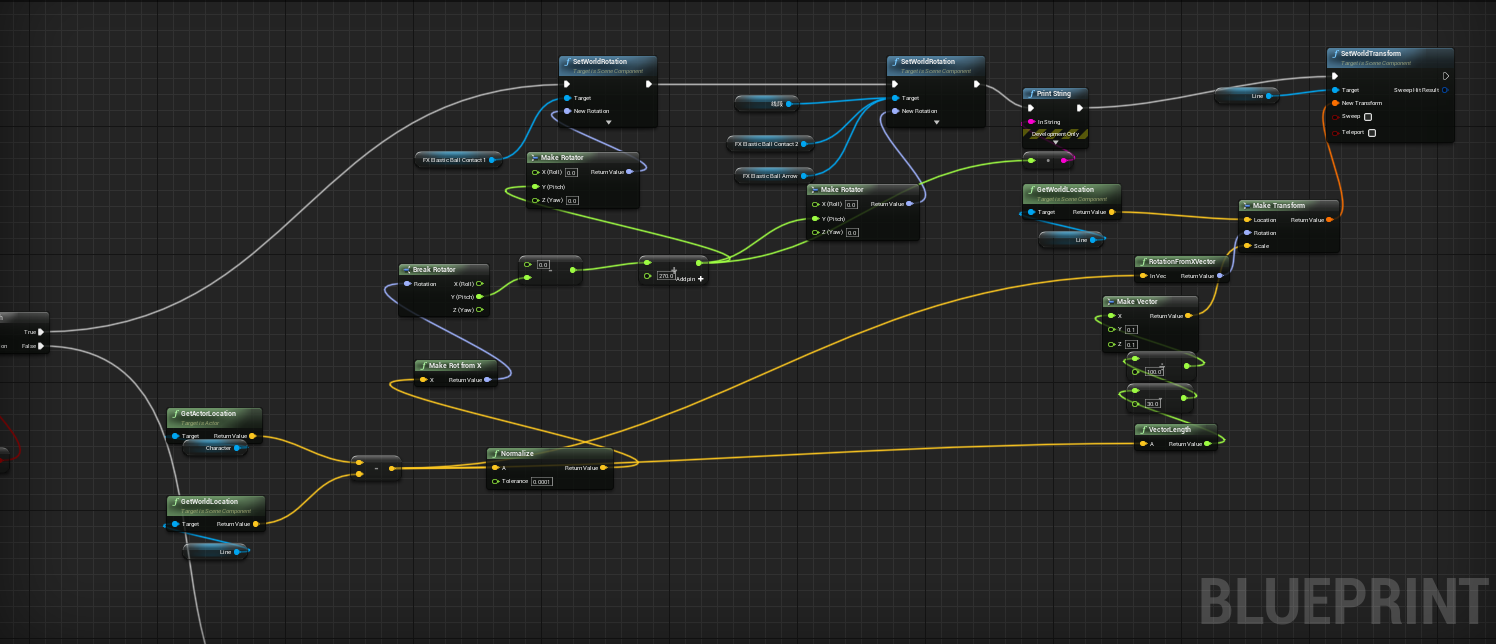Toggle the Sweep checkbox on SetWorldTransform
This screenshot has height=644, width=1496.
(1368, 117)
